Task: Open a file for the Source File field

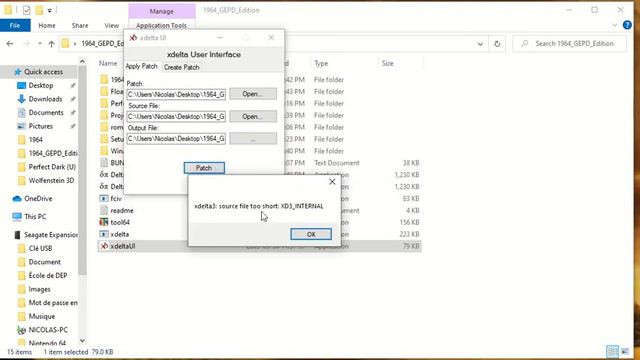Action: 253,116
